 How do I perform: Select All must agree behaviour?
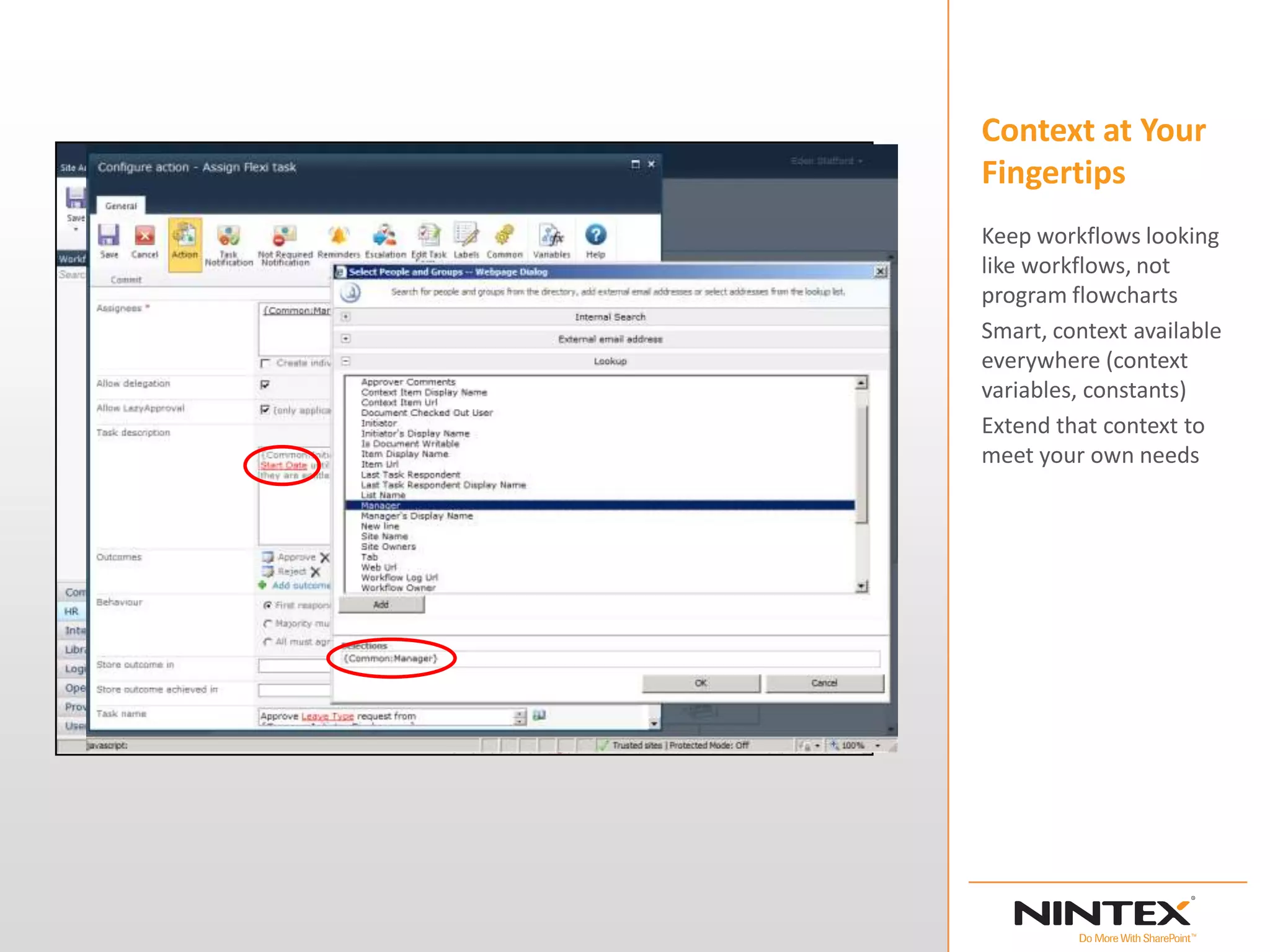(x=268, y=641)
